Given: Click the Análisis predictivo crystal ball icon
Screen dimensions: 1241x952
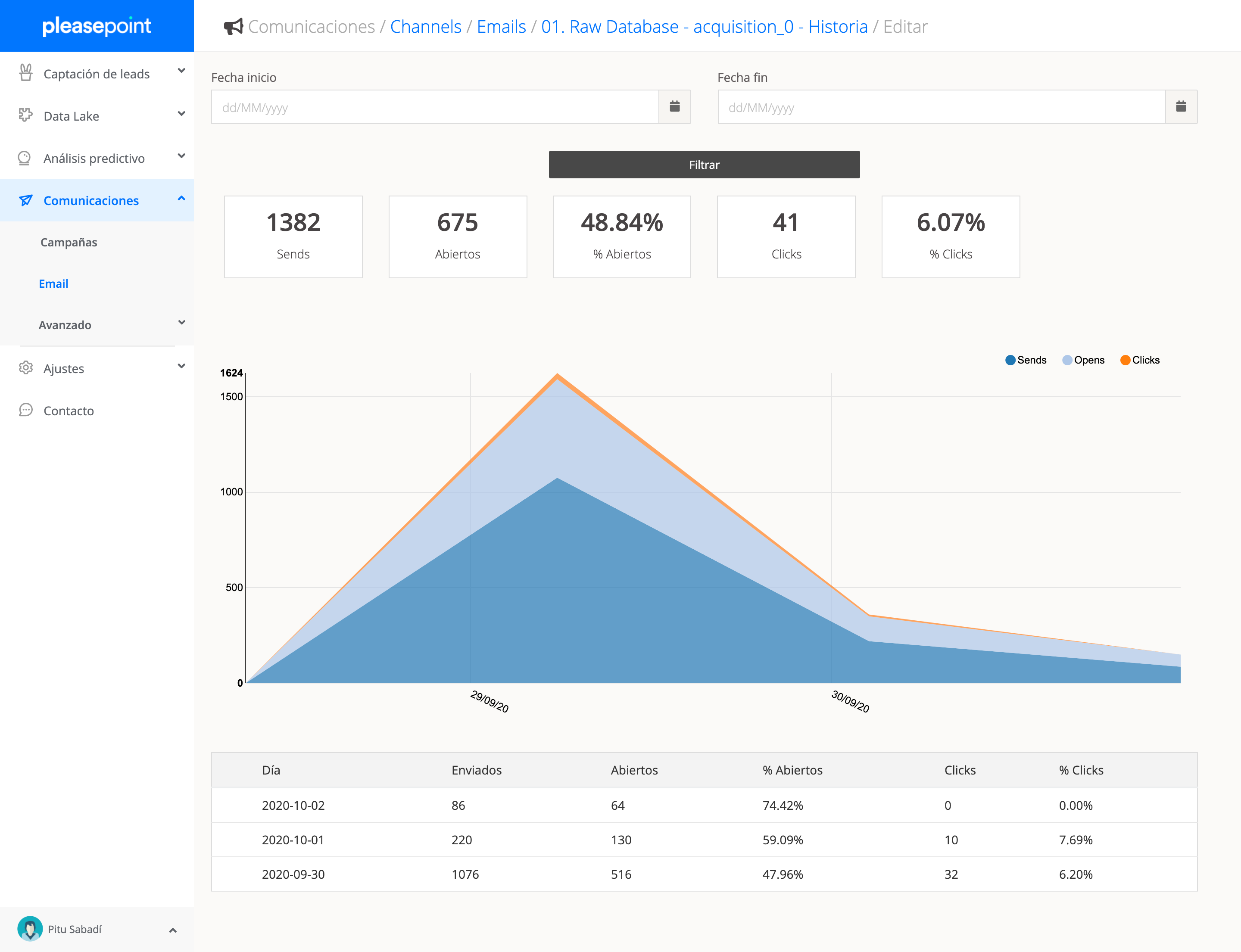Looking at the screenshot, I should [x=25, y=158].
